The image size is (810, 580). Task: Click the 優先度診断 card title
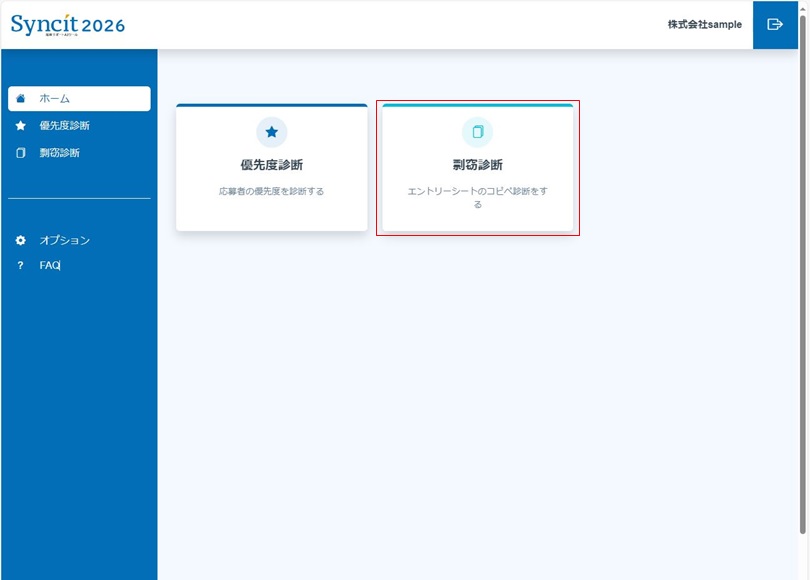(x=271, y=165)
